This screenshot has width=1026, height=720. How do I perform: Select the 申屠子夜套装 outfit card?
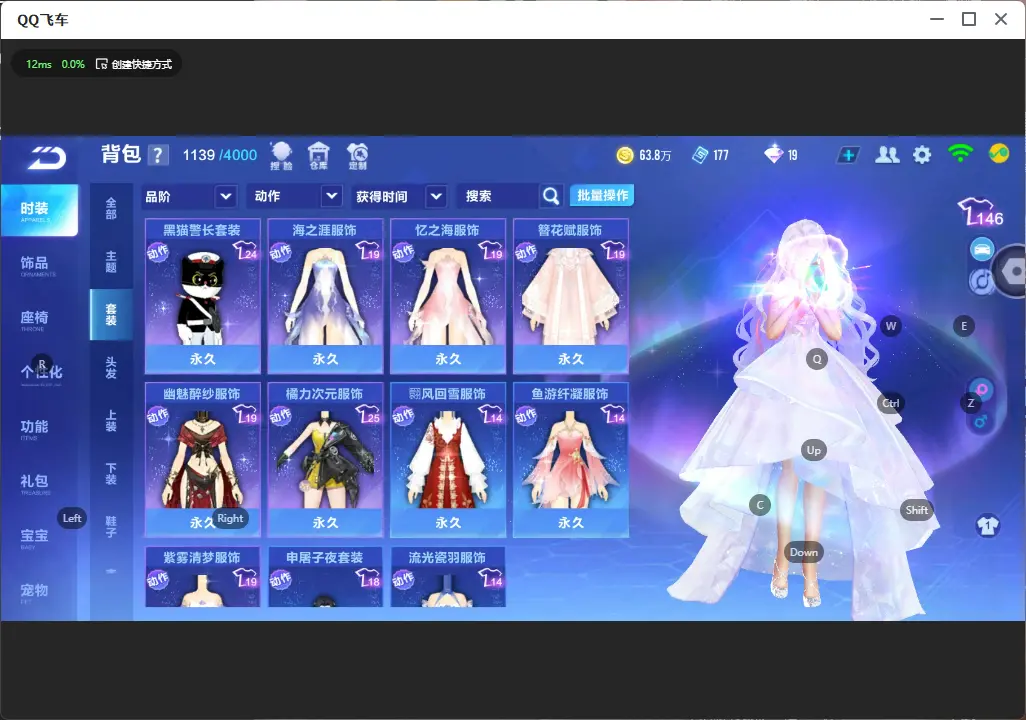point(325,577)
